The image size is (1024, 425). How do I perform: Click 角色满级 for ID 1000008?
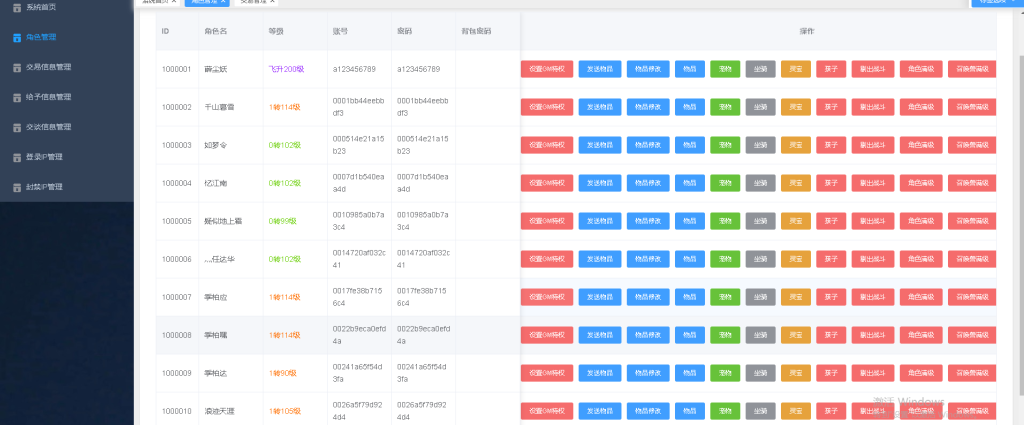tap(920, 335)
